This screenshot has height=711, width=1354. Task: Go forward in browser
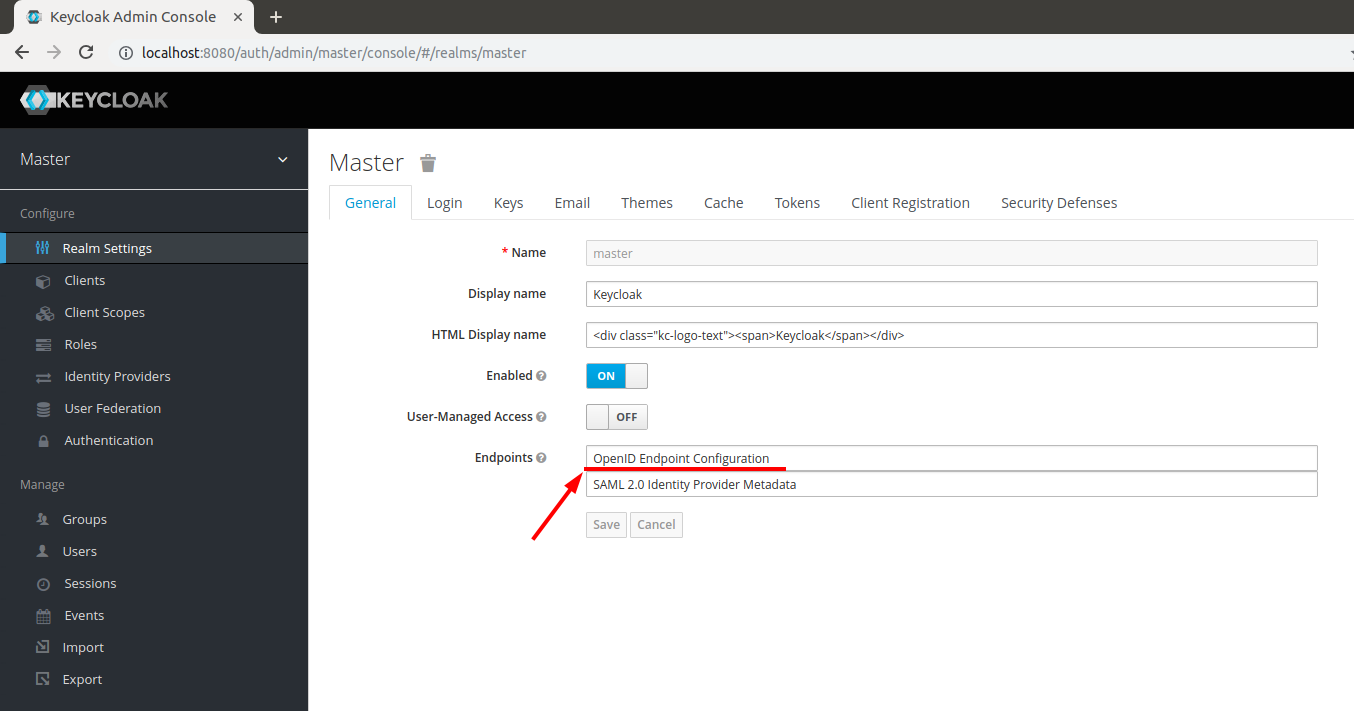54,53
